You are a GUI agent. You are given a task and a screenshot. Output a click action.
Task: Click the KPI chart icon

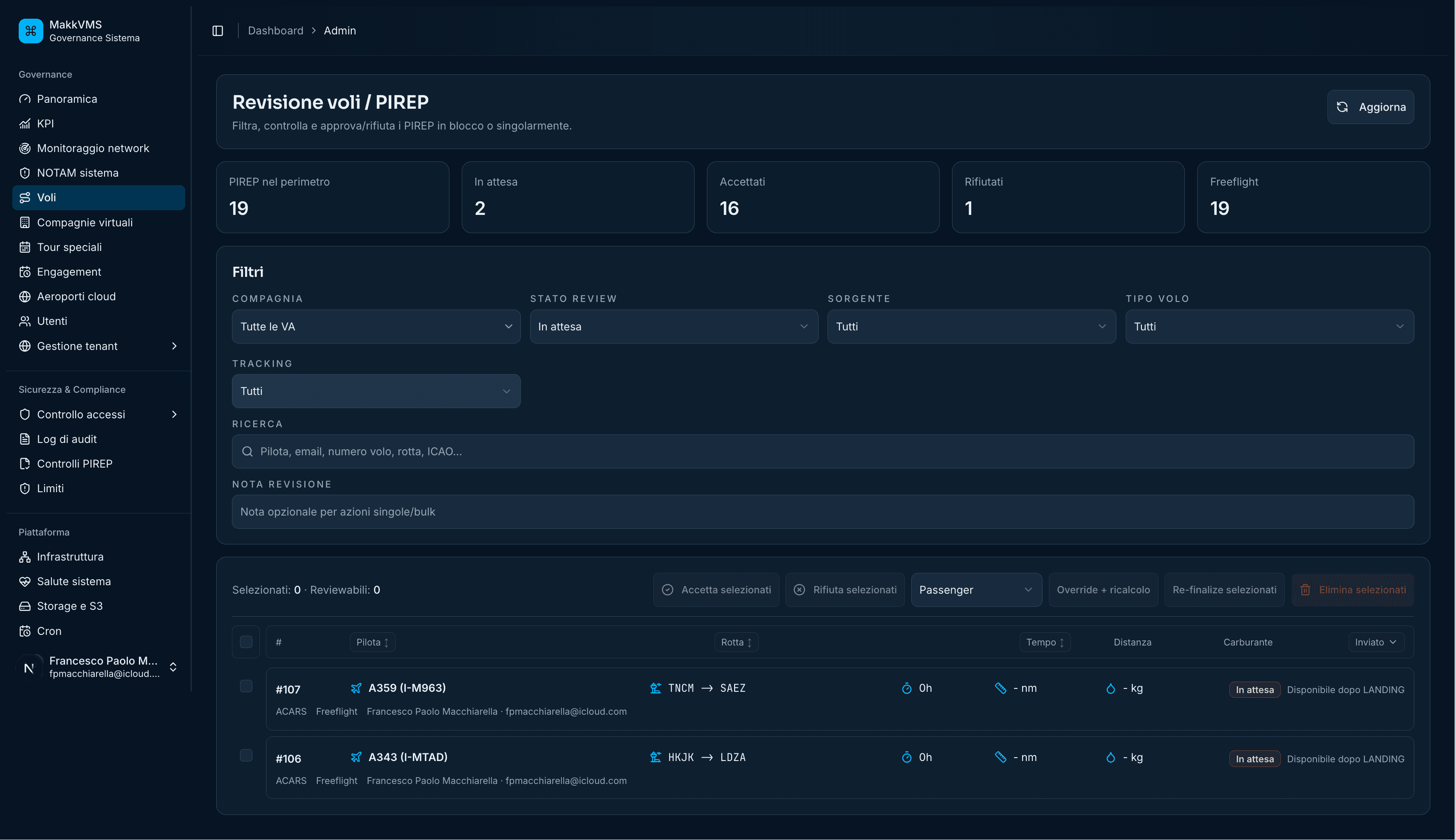[25, 124]
